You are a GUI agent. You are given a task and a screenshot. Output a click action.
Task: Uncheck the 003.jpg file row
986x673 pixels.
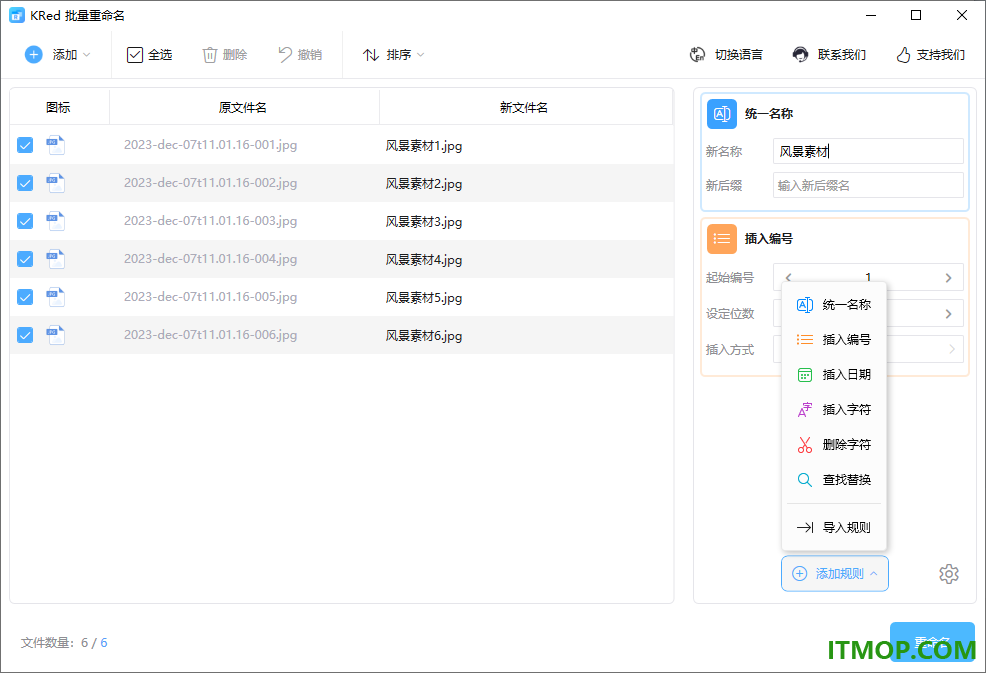pyautogui.click(x=25, y=221)
